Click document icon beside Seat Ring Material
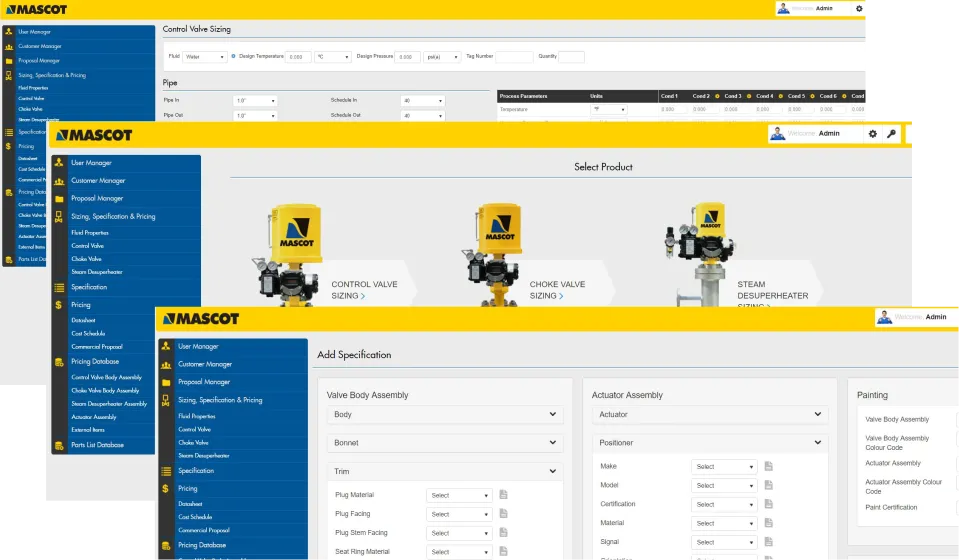Image resolution: width=959 pixels, height=560 pixels. pos(503,551)
